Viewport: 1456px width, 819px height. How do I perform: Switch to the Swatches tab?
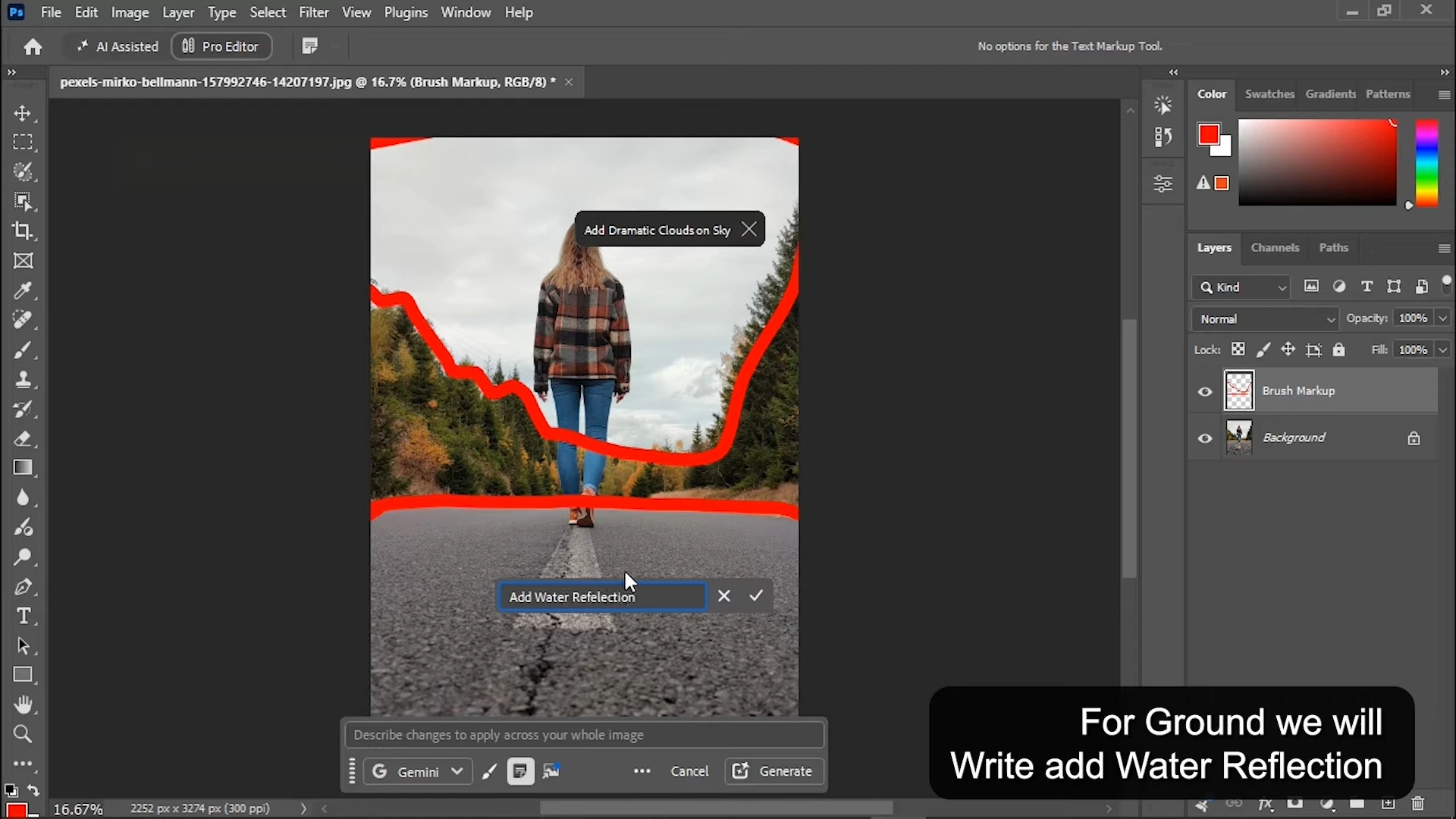point(1269,94)
